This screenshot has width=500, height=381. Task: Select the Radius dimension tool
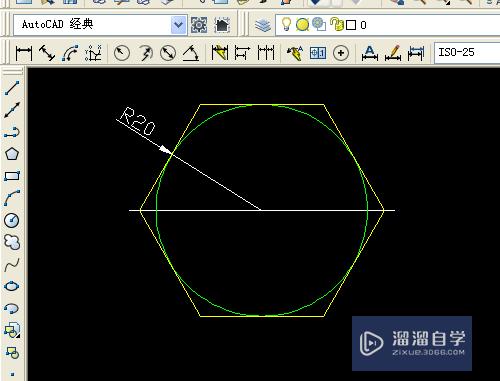click(x=122, y=53)
